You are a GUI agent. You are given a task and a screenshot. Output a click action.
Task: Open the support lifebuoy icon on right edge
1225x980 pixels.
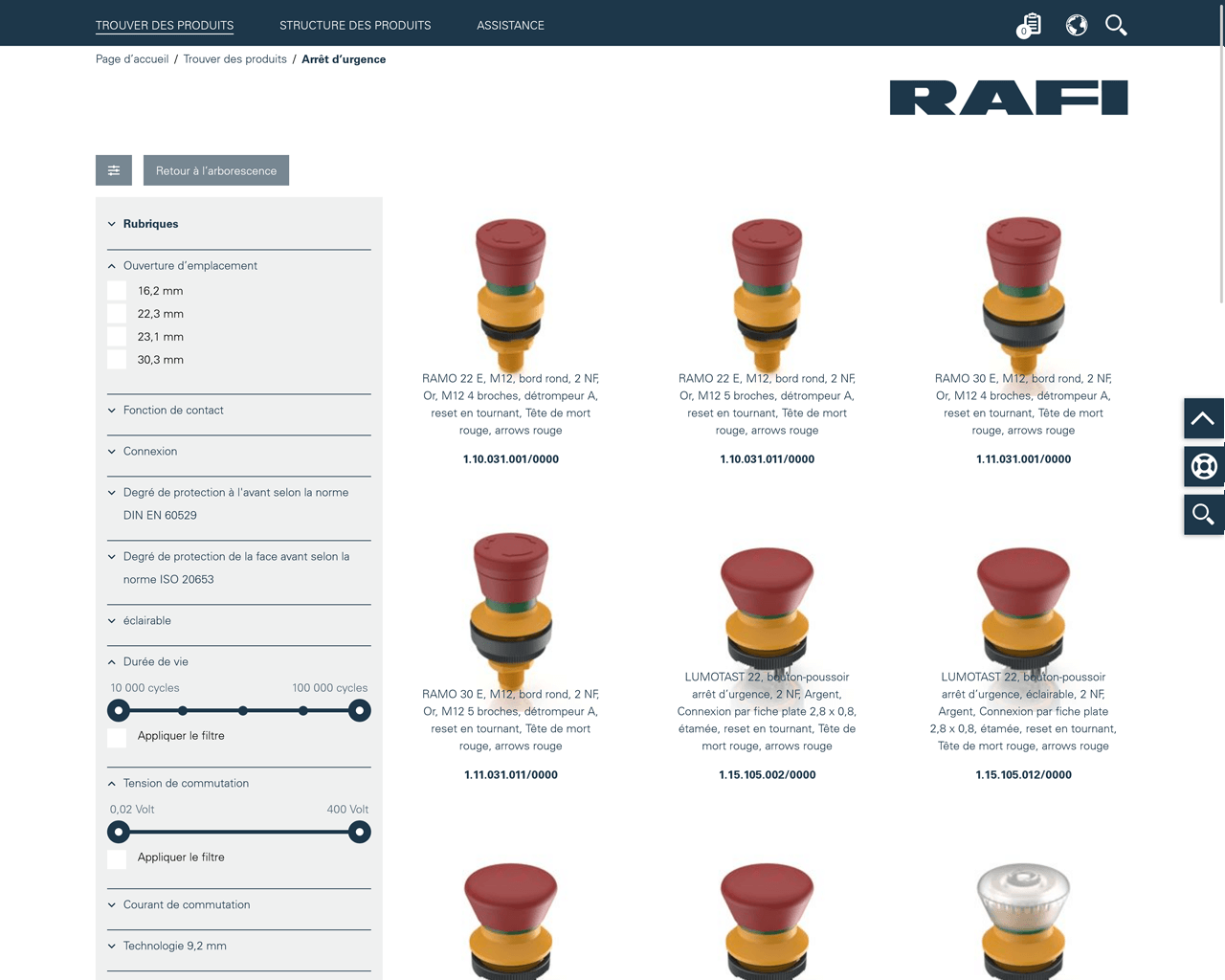[x=1204, y=466]
